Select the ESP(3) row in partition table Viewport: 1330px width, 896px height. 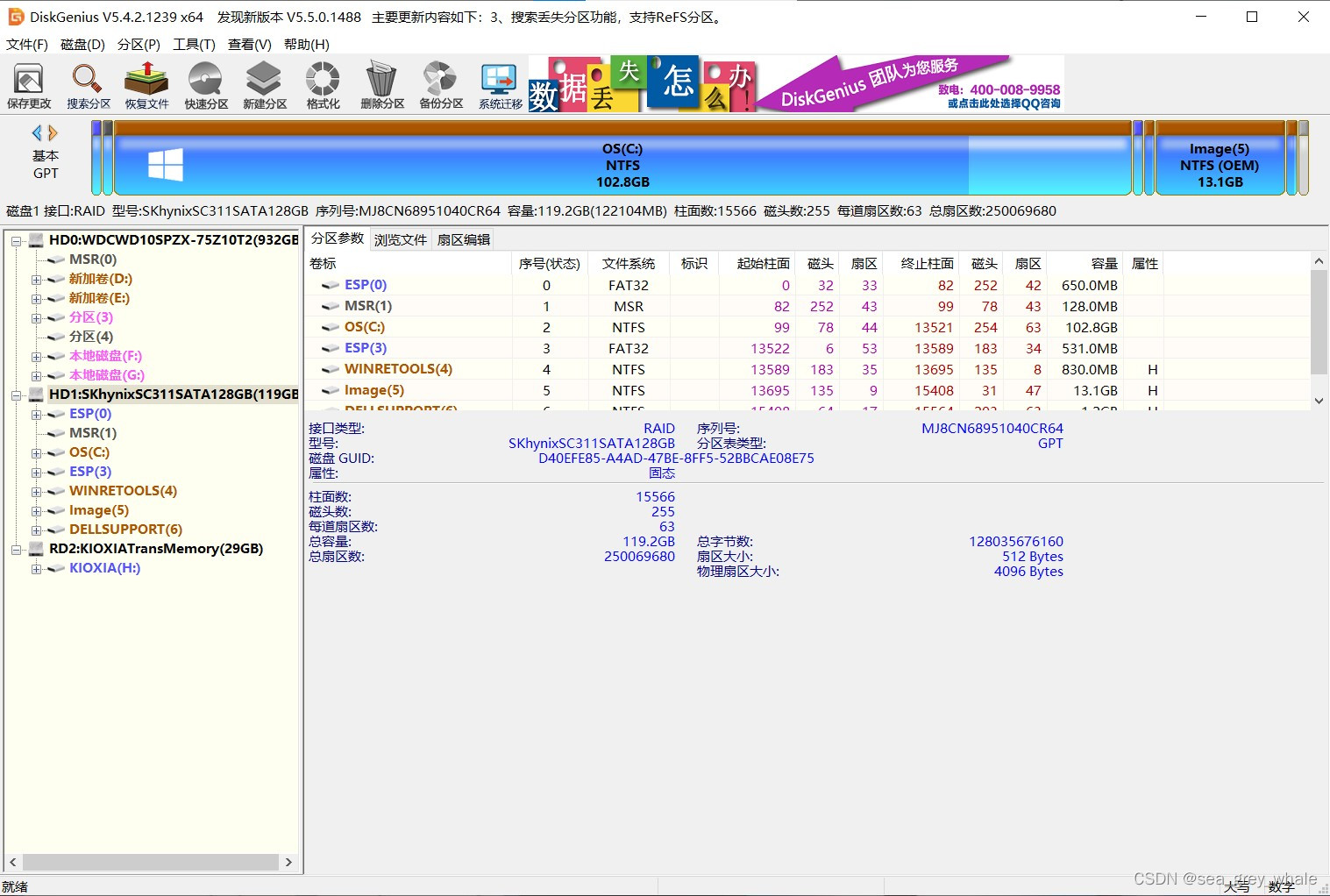click(735, 348)
